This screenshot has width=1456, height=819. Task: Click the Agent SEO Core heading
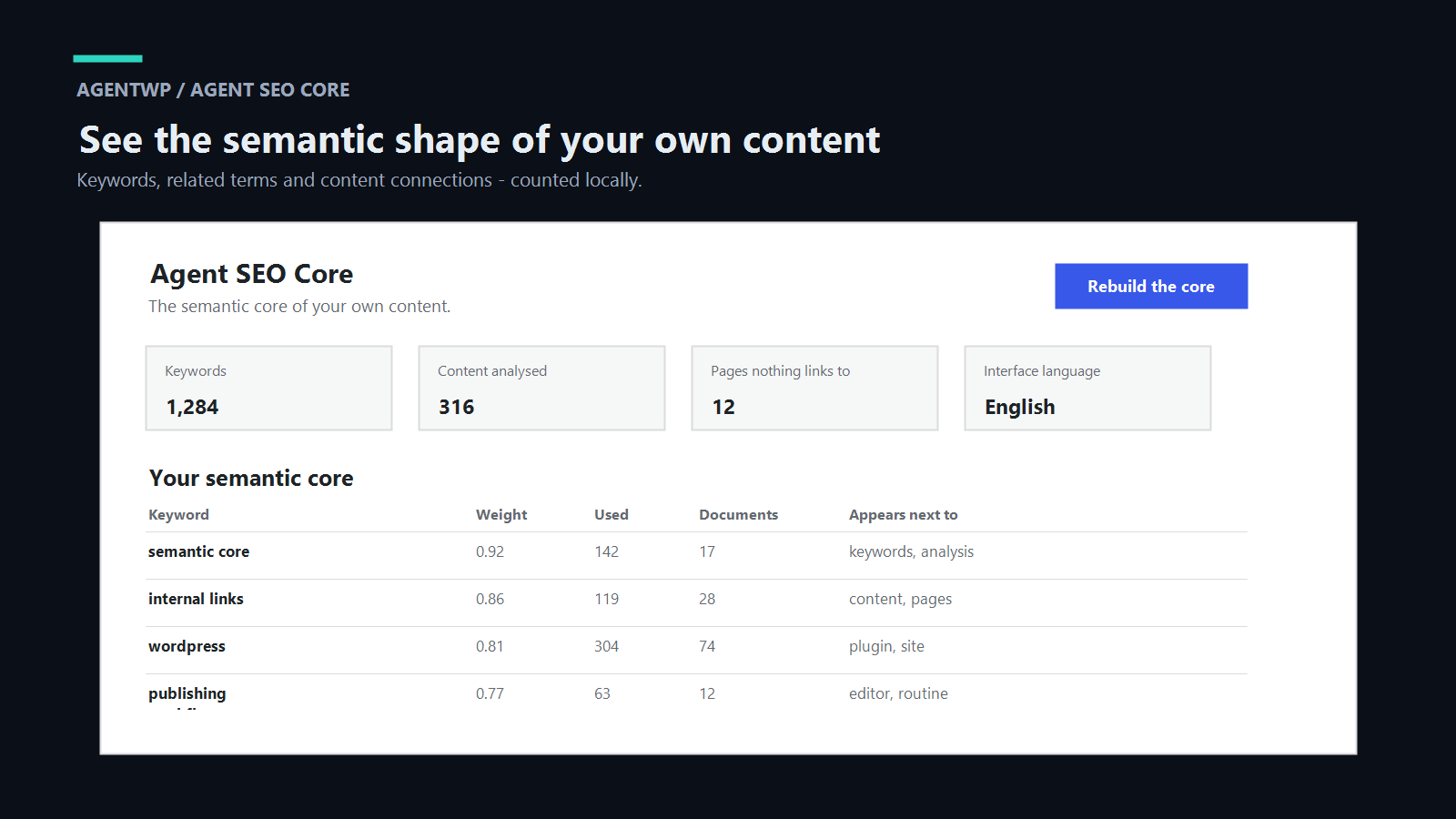[252, 274]
